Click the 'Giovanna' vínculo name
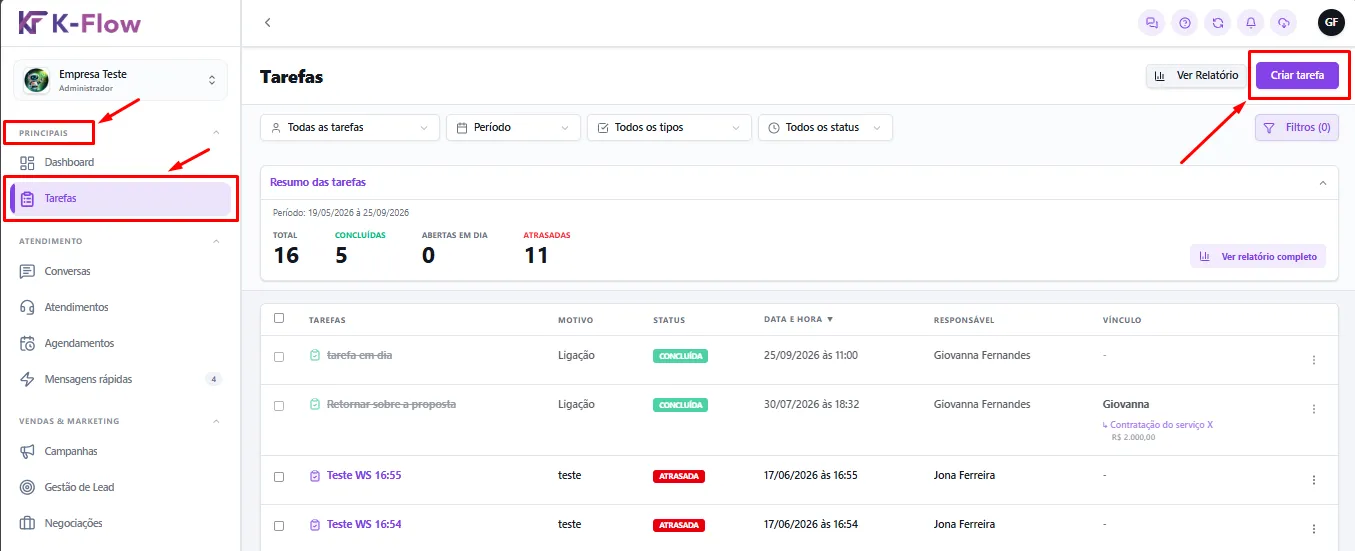 tap(1125, 404)
